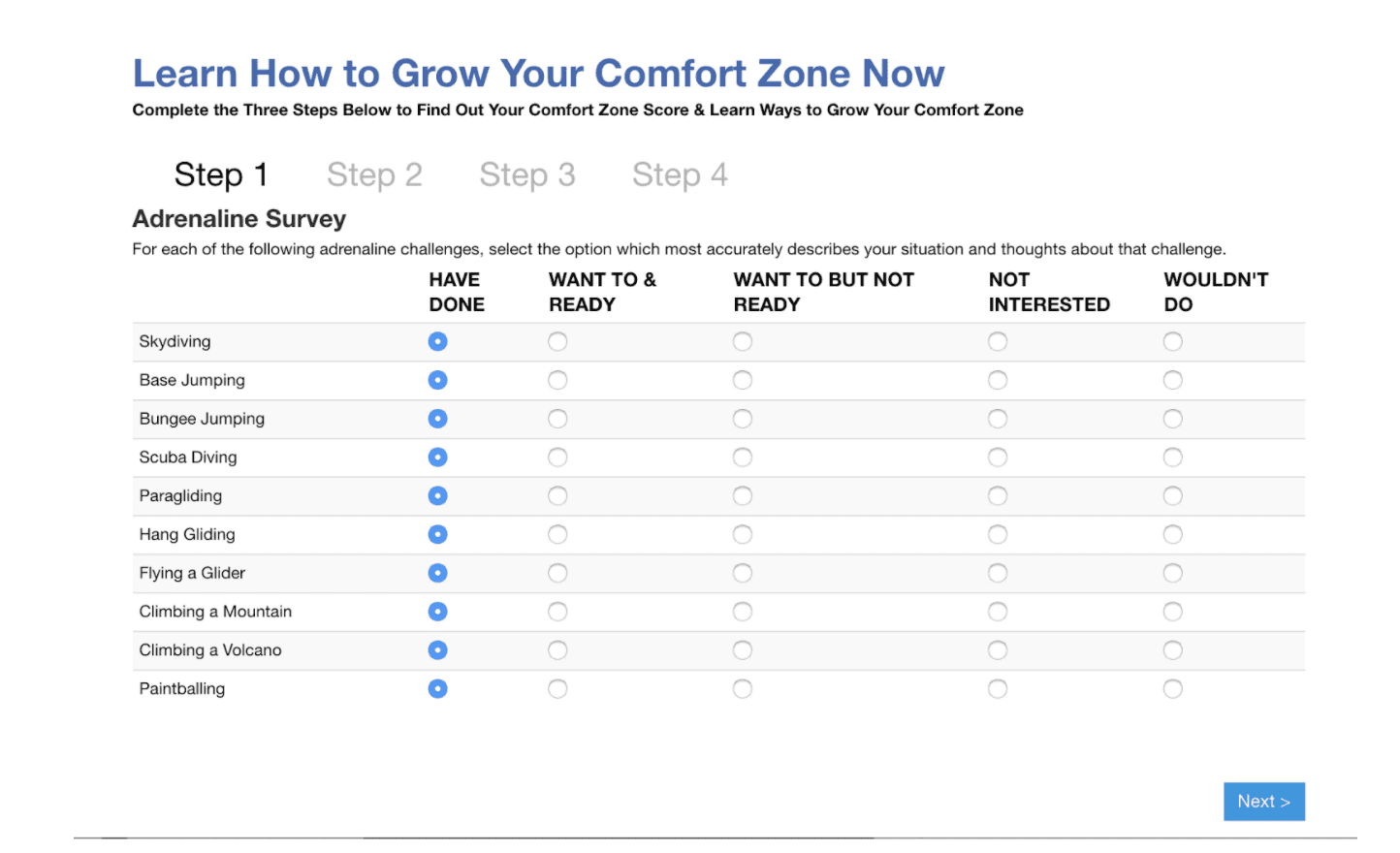This screenshot has height=853, width=1400.
Task: Choose Wouldn't Do for Scuba Diving
Action: coord(1173,458)
